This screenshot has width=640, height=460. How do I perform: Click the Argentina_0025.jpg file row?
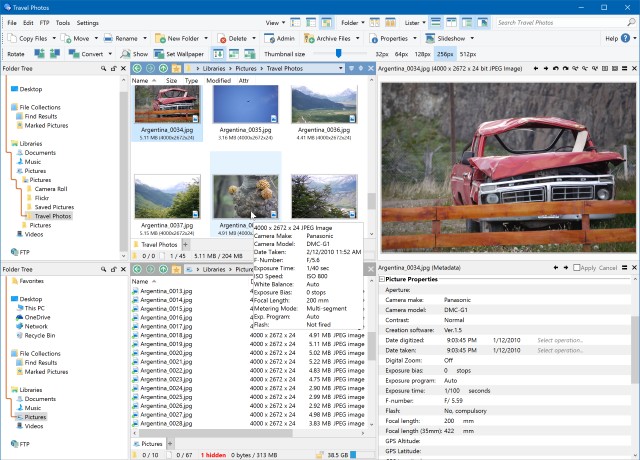(x=248, y=397)
